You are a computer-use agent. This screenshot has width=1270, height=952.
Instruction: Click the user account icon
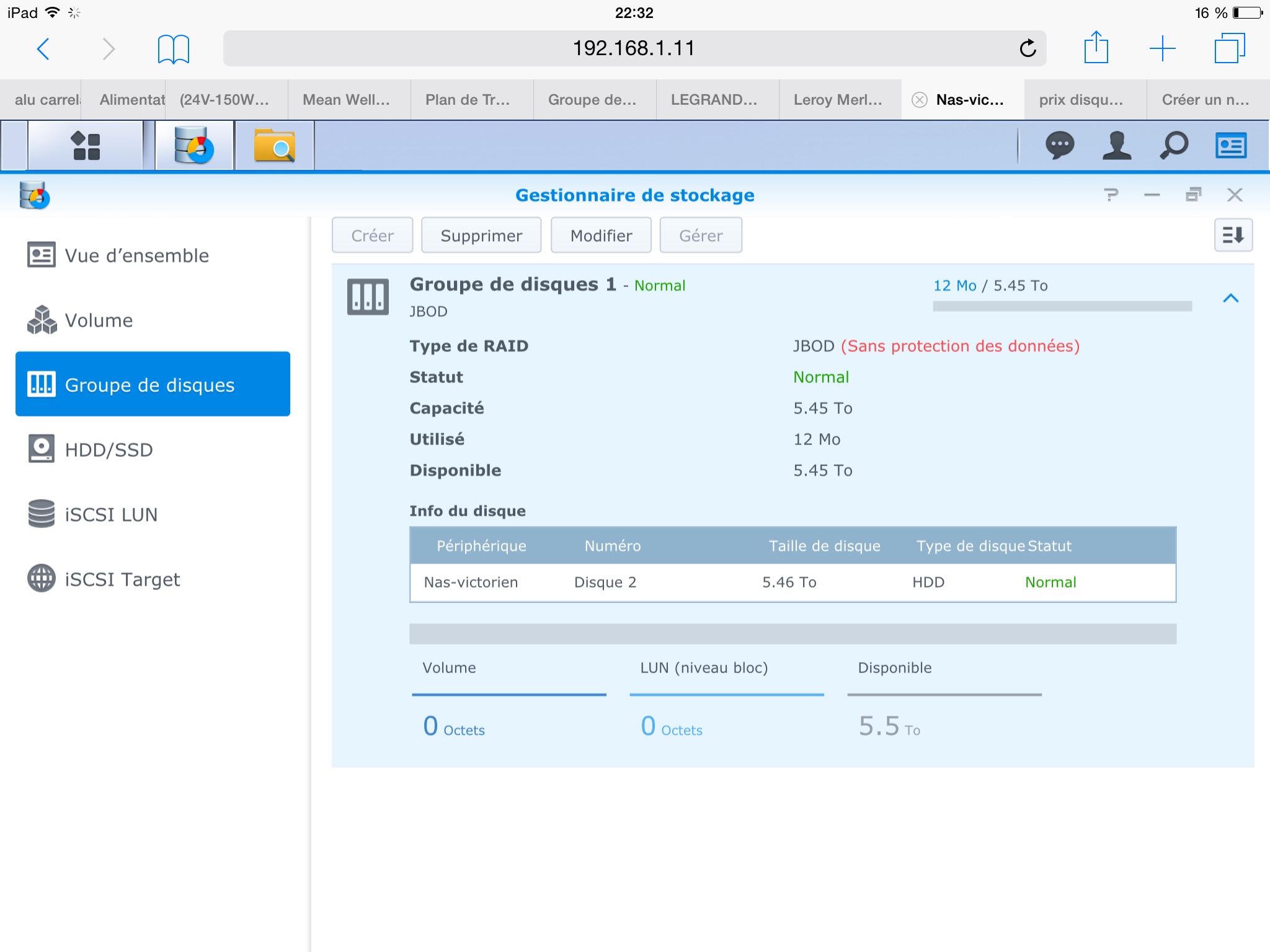click(1117, 146)
